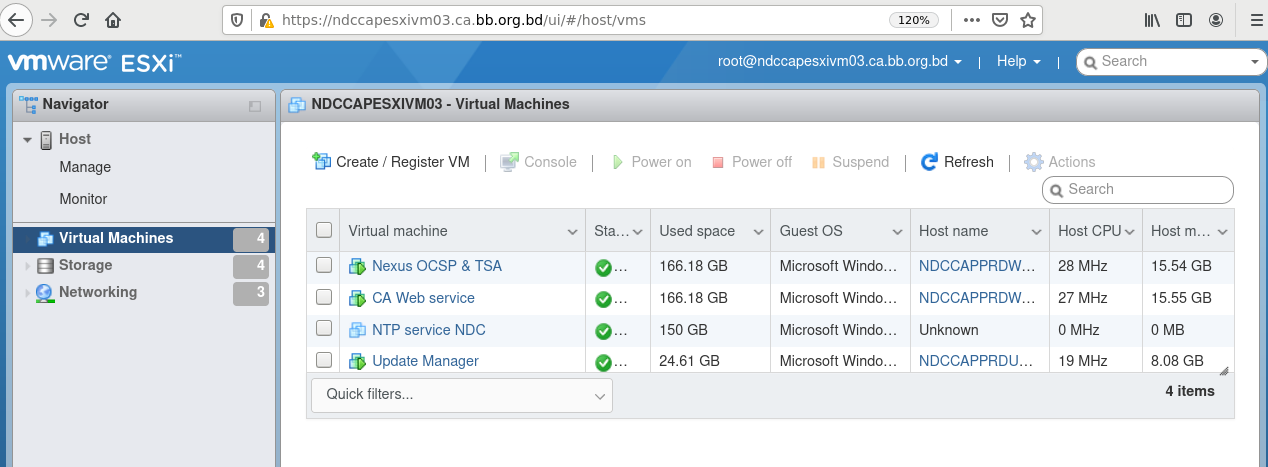Open the CA Web service VM link
The width and height of the screenshot is (1268, 467).
click(423, 298)
